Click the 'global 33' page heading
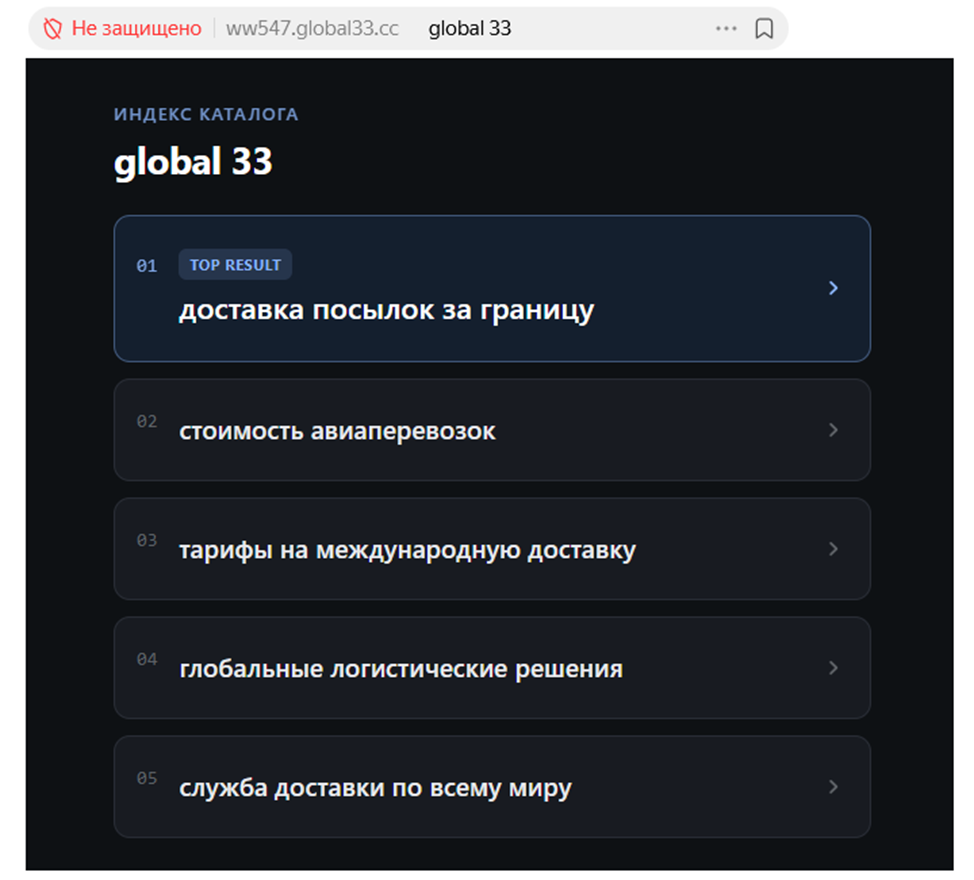Image resolution: width=974 pixels, height=880 pixels. click(193, 161)
